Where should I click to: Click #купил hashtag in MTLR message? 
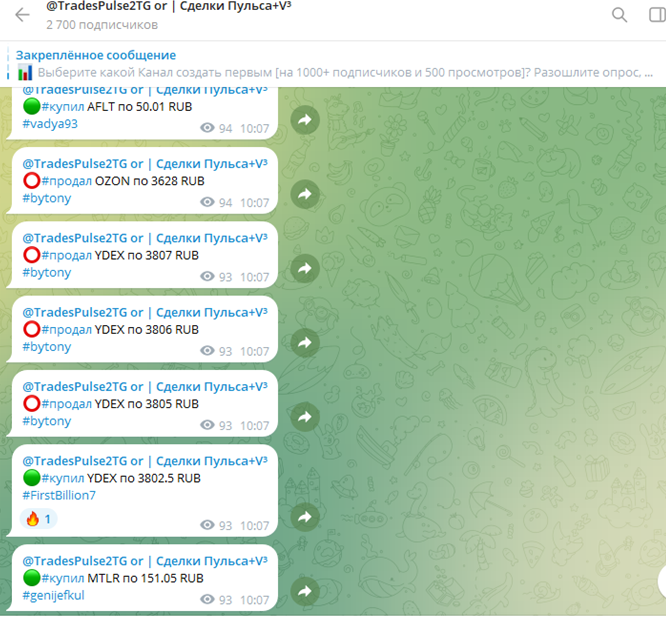coord(63,578)
